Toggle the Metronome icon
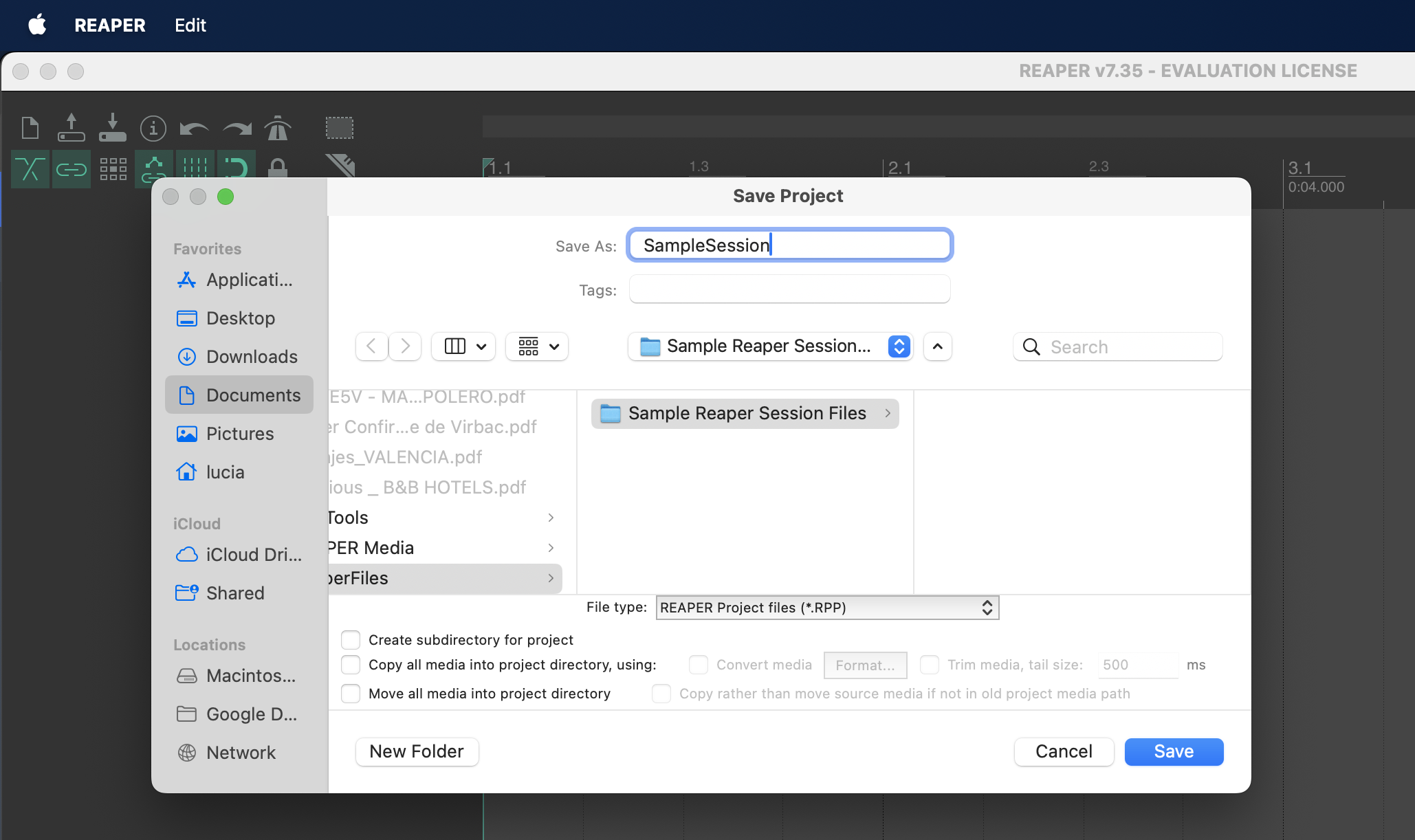Image resolution: width=1415 pixels, height=840 pixels. [x=278, y=128]
